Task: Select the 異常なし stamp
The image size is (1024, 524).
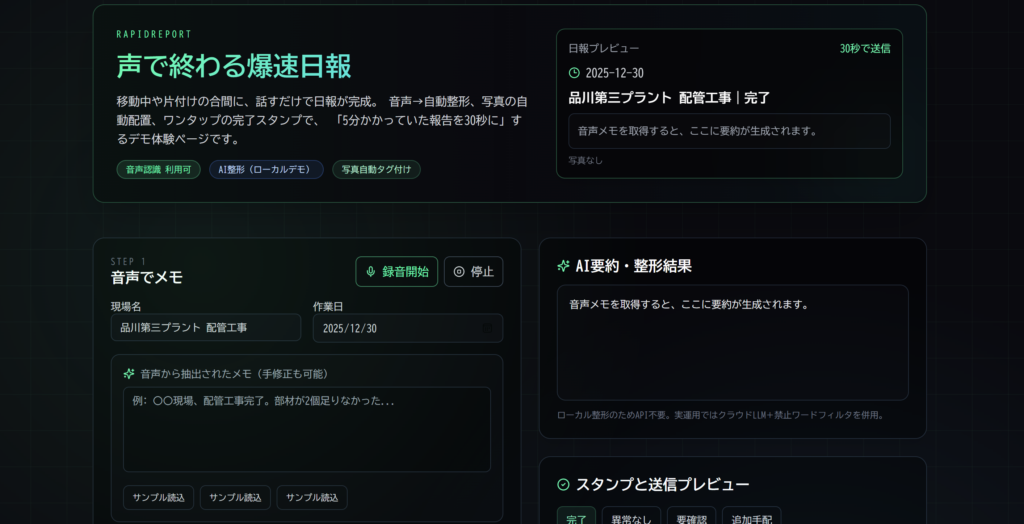Action: (631, 517)
